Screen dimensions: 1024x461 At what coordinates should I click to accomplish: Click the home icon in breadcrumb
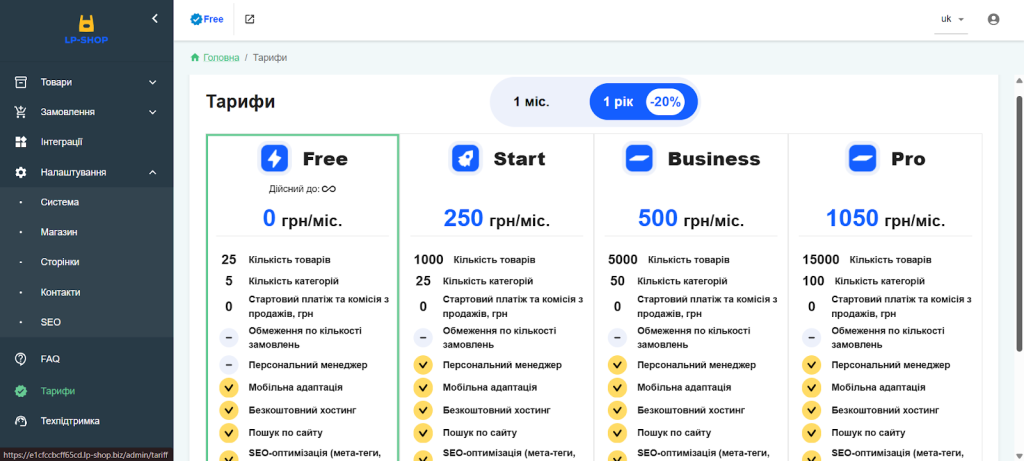pos(195,58)
